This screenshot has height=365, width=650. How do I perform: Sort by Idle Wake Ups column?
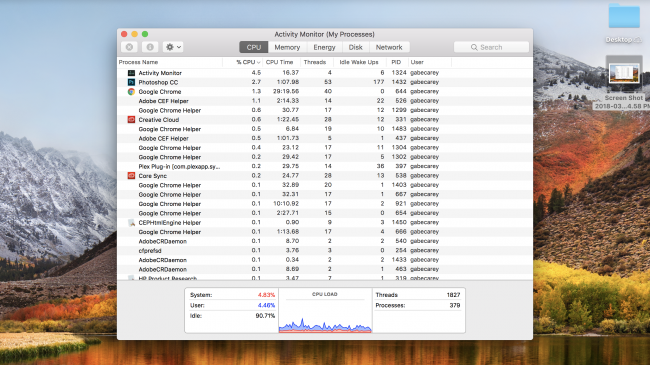(359, 62)
